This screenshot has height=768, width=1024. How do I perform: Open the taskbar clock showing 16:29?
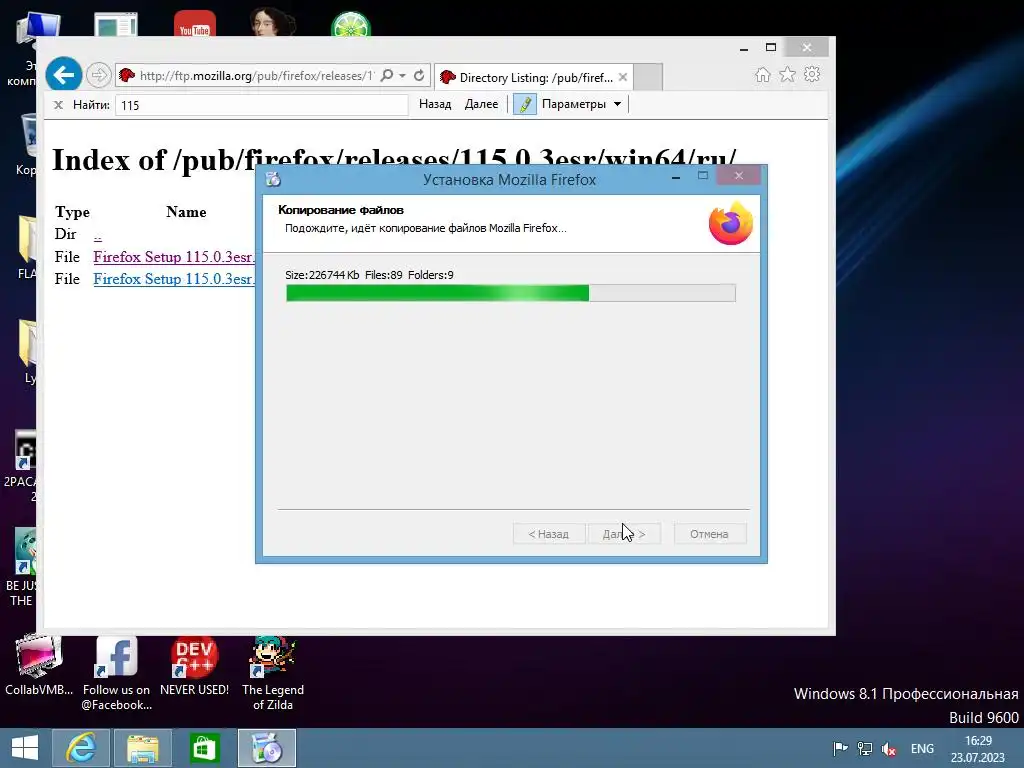point(978,748)
